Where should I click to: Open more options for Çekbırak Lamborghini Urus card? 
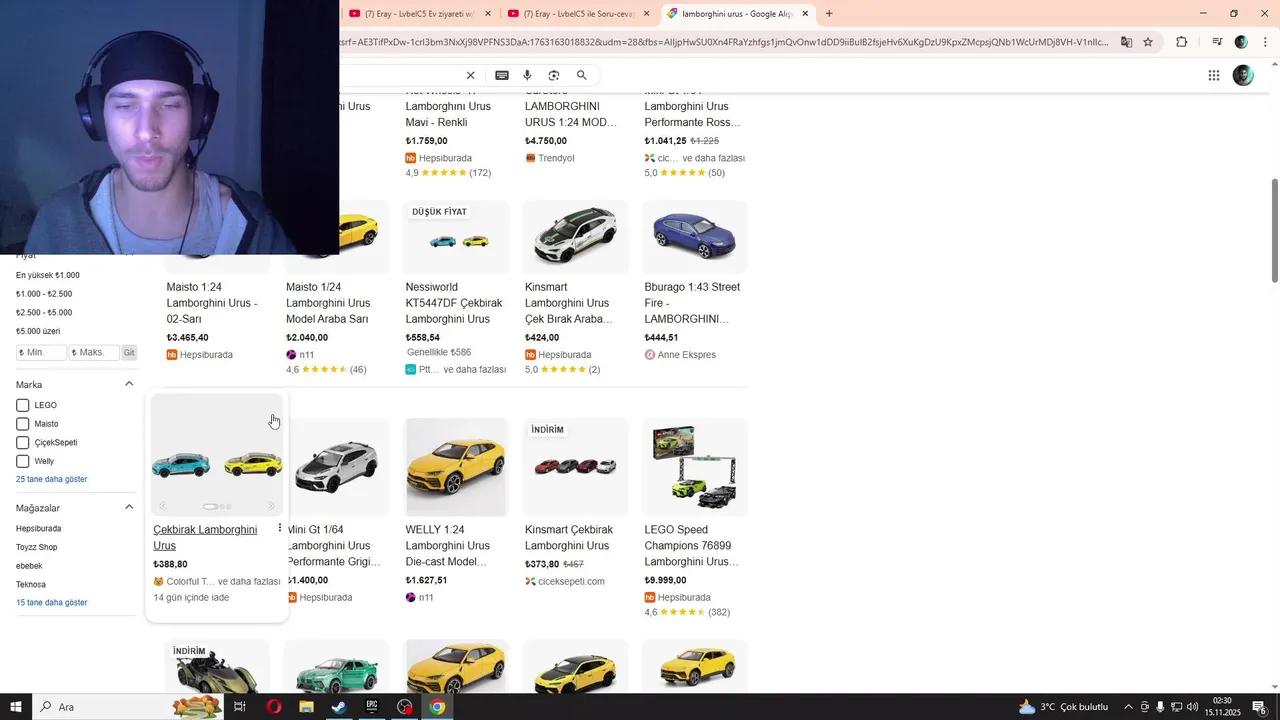point(279,528)
